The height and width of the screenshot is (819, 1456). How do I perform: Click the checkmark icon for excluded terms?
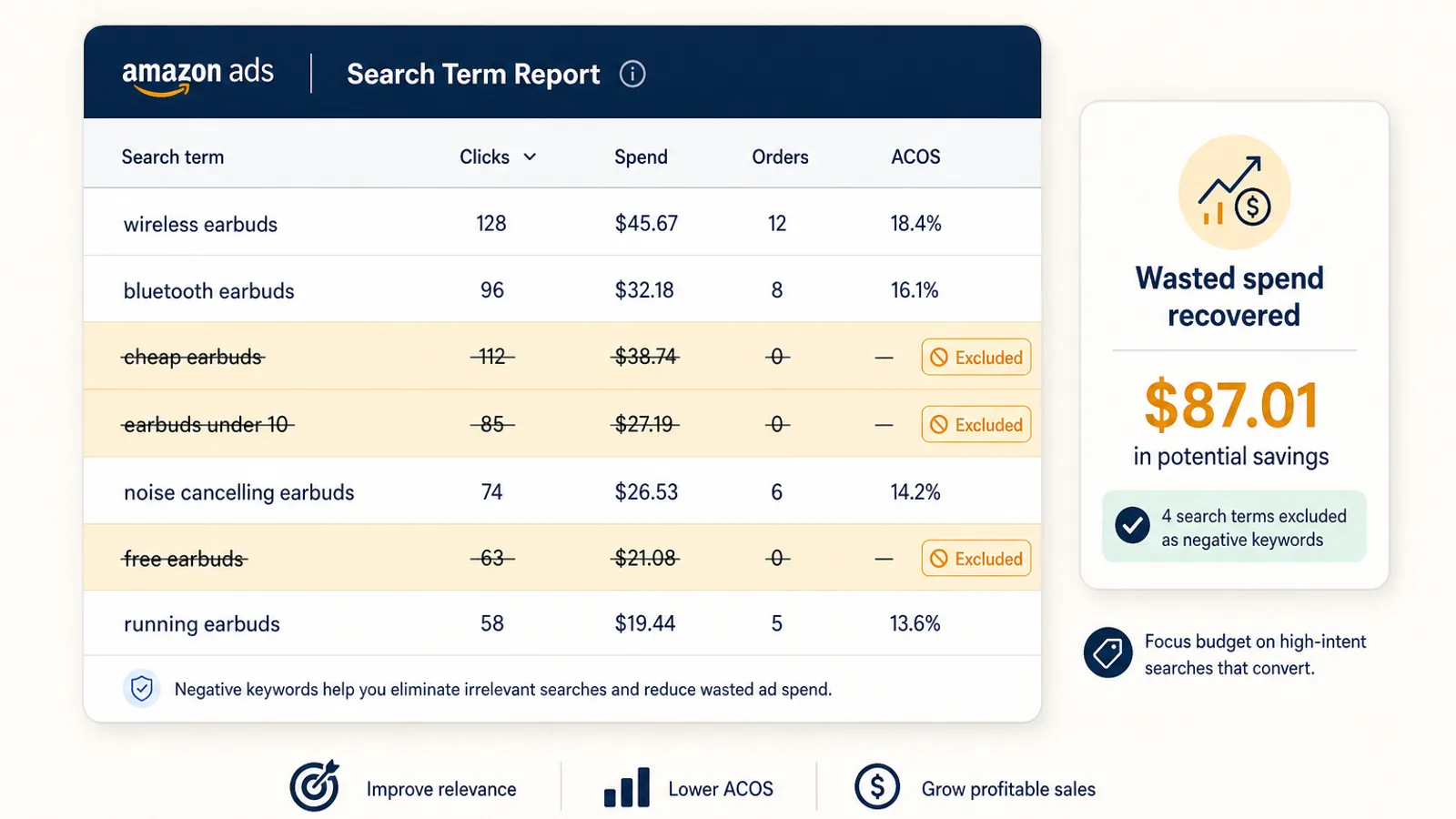click(1133, 526)
